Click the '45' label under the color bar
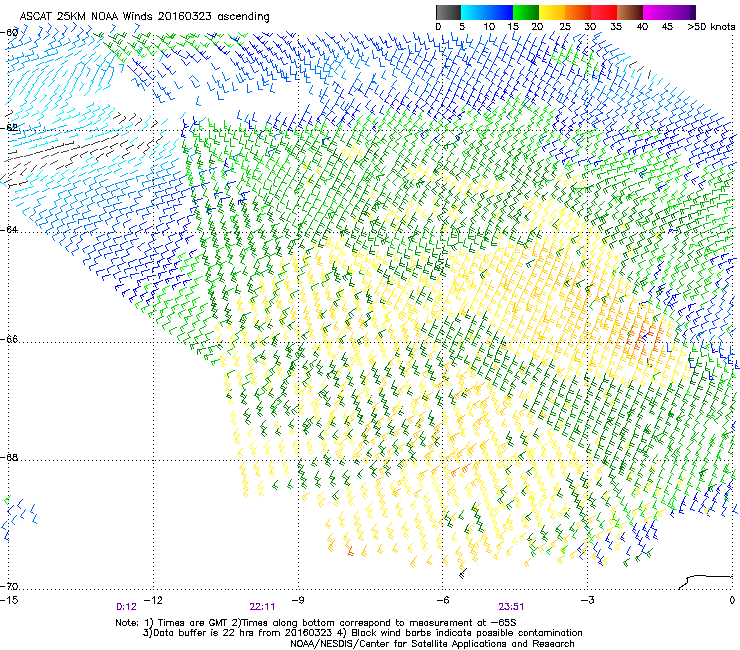This screenshot has width=740, height=650. click(667, 27)
